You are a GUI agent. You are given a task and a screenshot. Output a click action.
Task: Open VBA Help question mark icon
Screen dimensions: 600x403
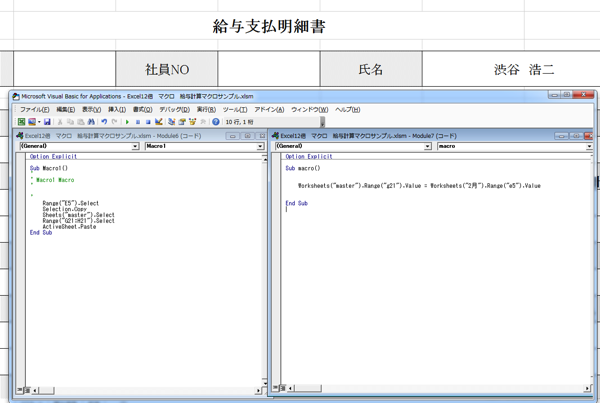click(216, 122)
